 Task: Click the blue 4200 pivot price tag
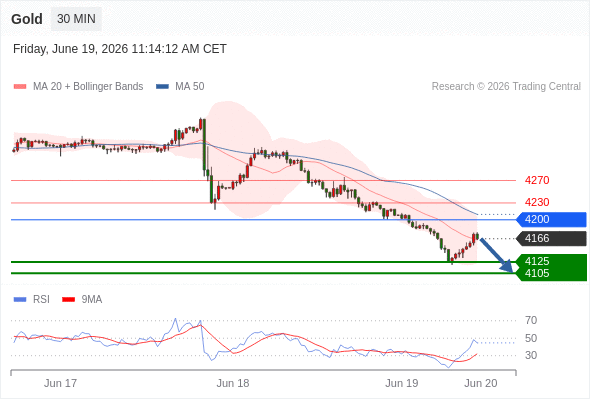(x=551, y=219)
